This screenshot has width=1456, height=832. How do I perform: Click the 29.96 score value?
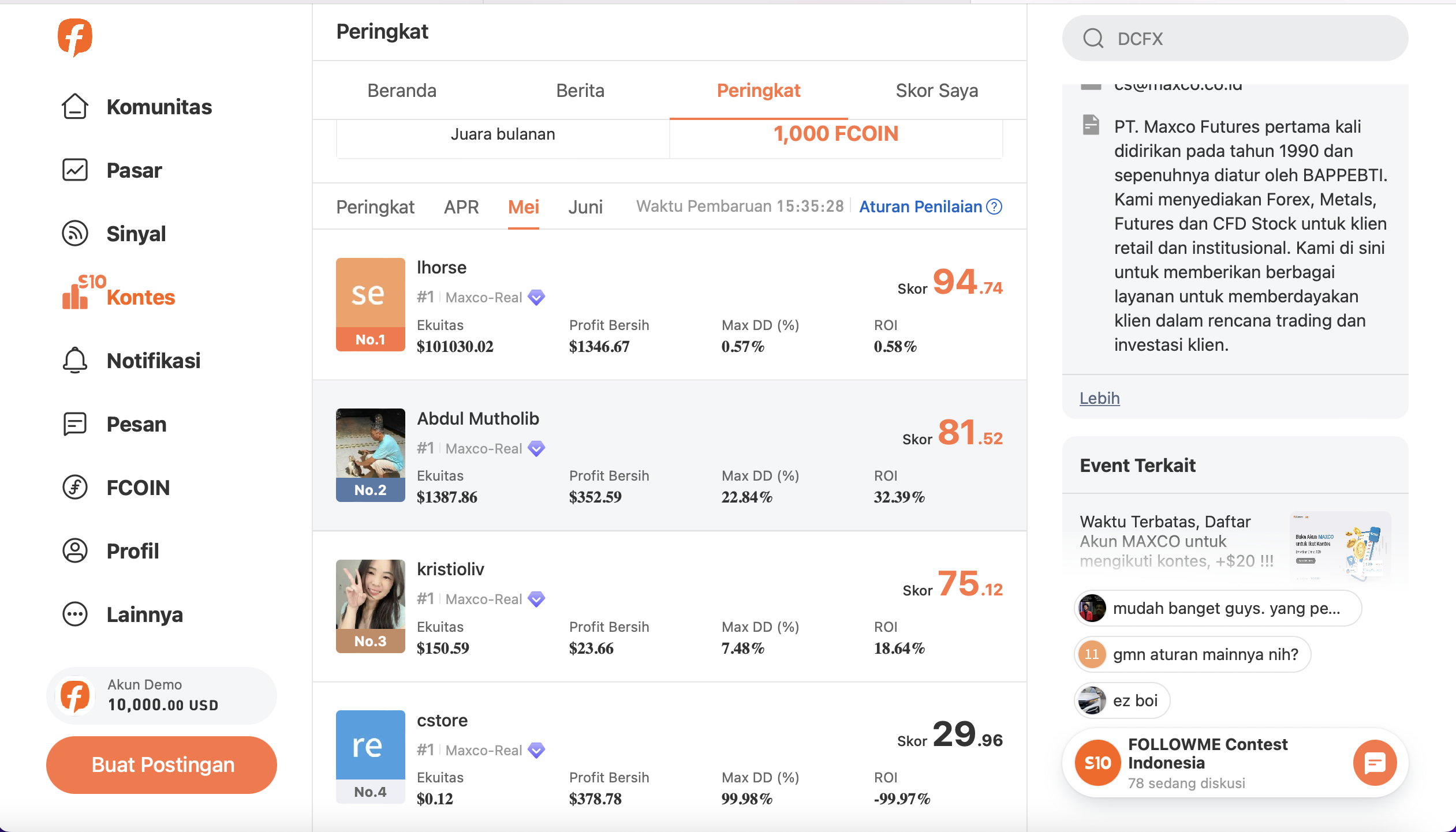[x=968, y=734]
